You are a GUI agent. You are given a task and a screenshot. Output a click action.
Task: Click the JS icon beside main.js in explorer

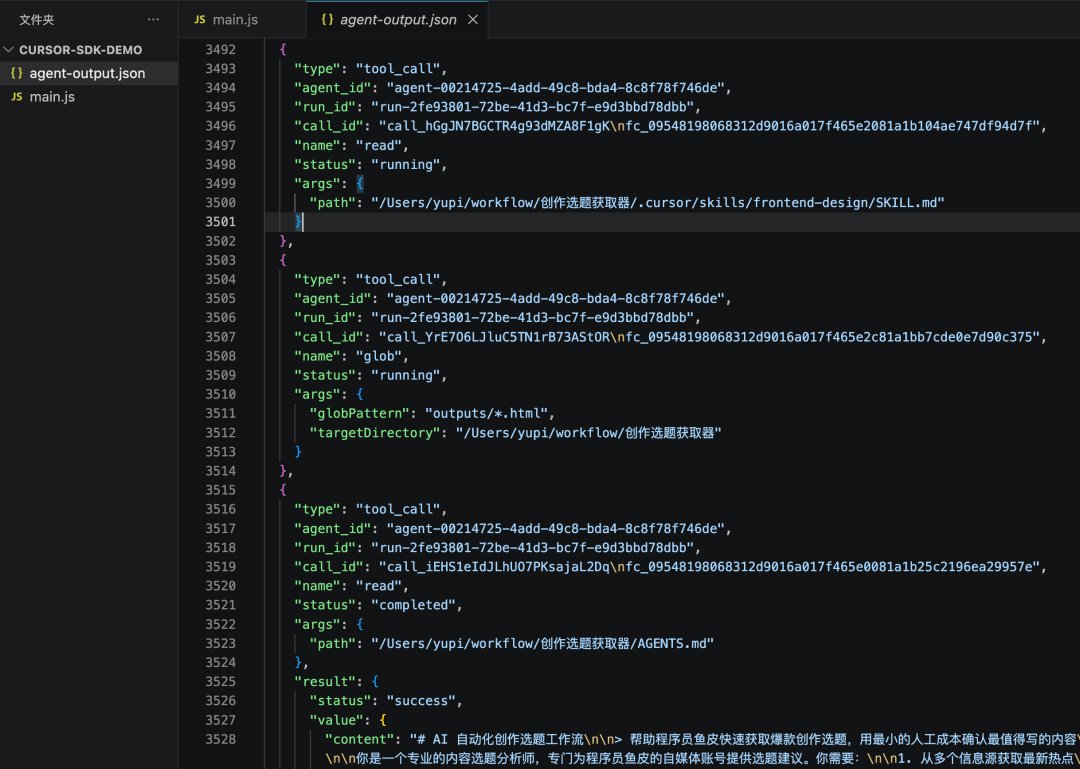[x=17, y=97]
